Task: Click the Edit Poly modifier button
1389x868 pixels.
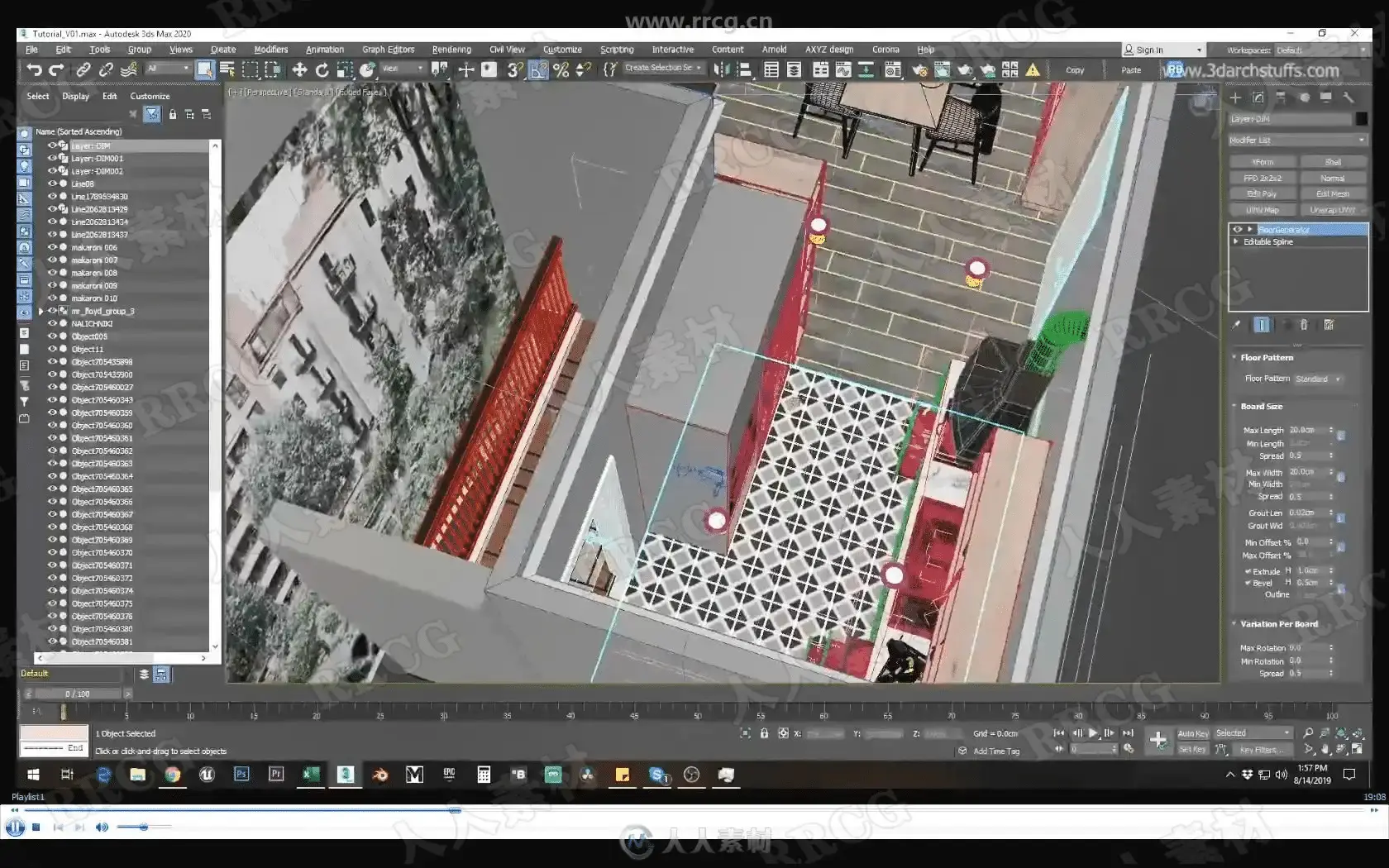Action: pyautogui.click(x=1262, y=193)
